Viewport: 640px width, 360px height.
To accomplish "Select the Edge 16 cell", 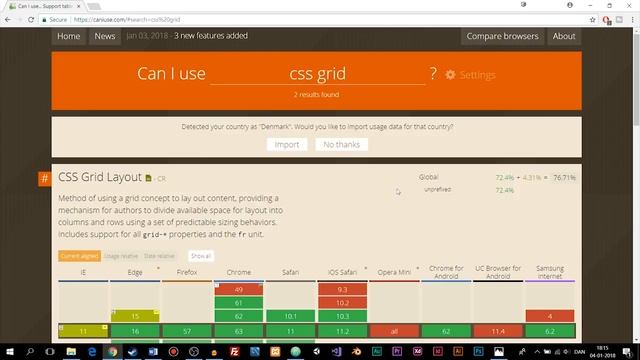I will pyautogui.click(x=135, y=331).
